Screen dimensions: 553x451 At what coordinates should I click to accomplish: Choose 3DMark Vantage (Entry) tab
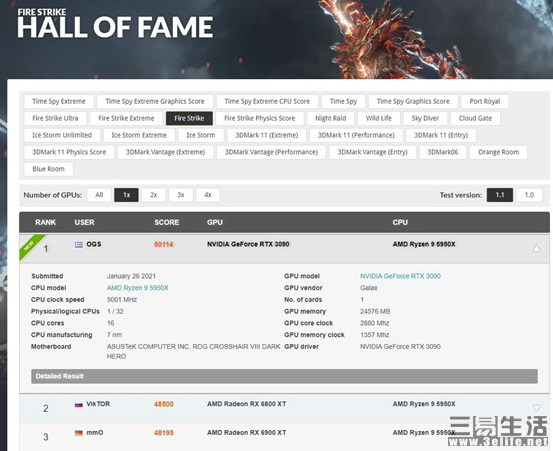pos(372,152)
